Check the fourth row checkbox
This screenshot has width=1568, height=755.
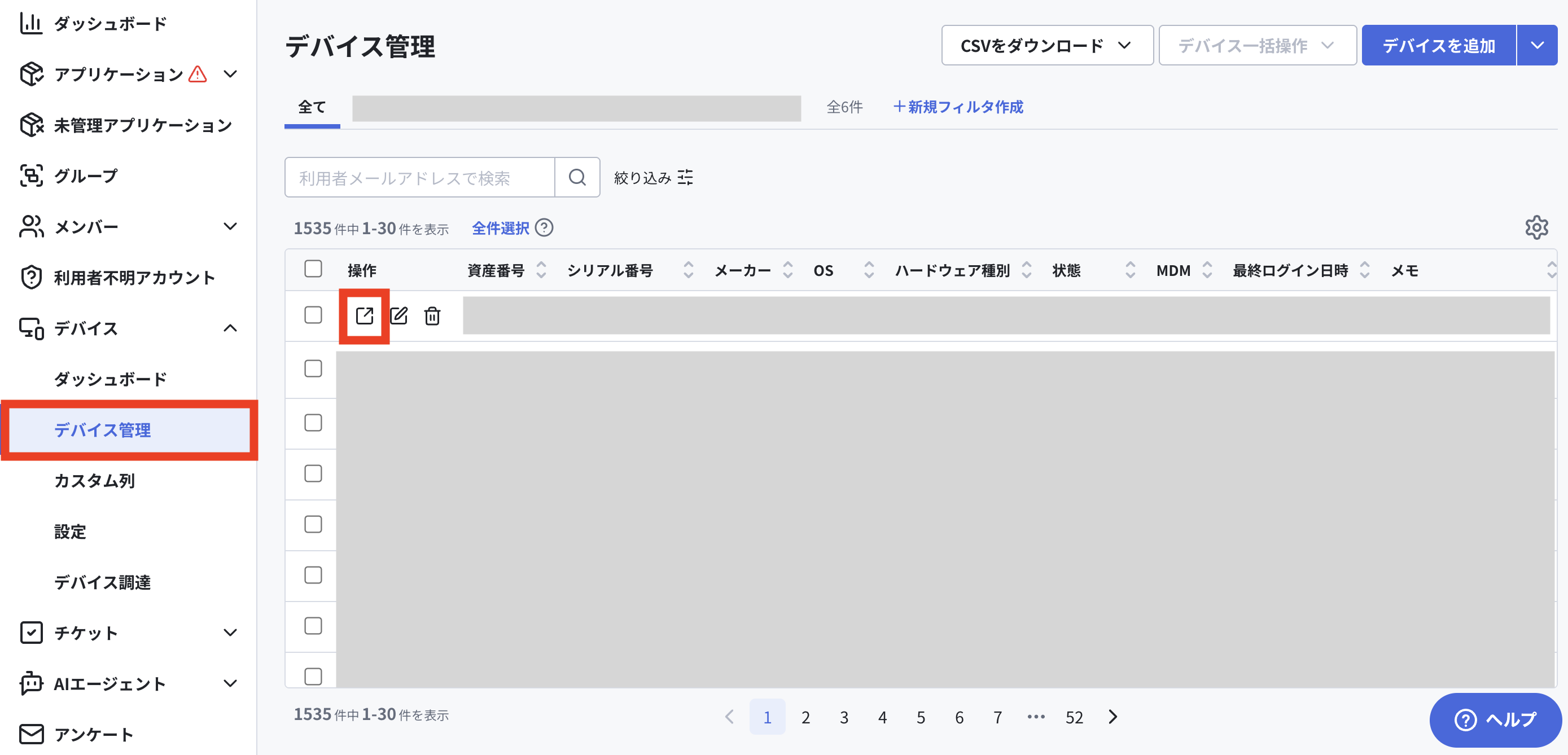313,473
